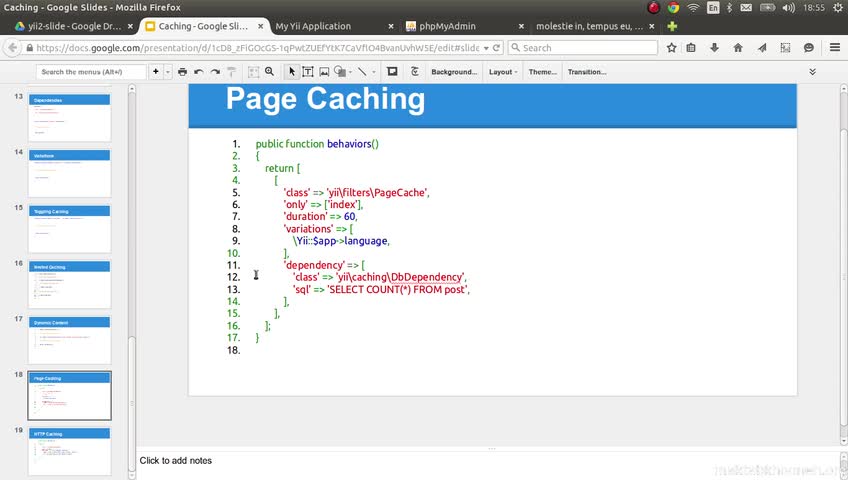Close the Caching - Google Slides tab
This screenshot has height=480, width=848.
click(x=261, y=26)
